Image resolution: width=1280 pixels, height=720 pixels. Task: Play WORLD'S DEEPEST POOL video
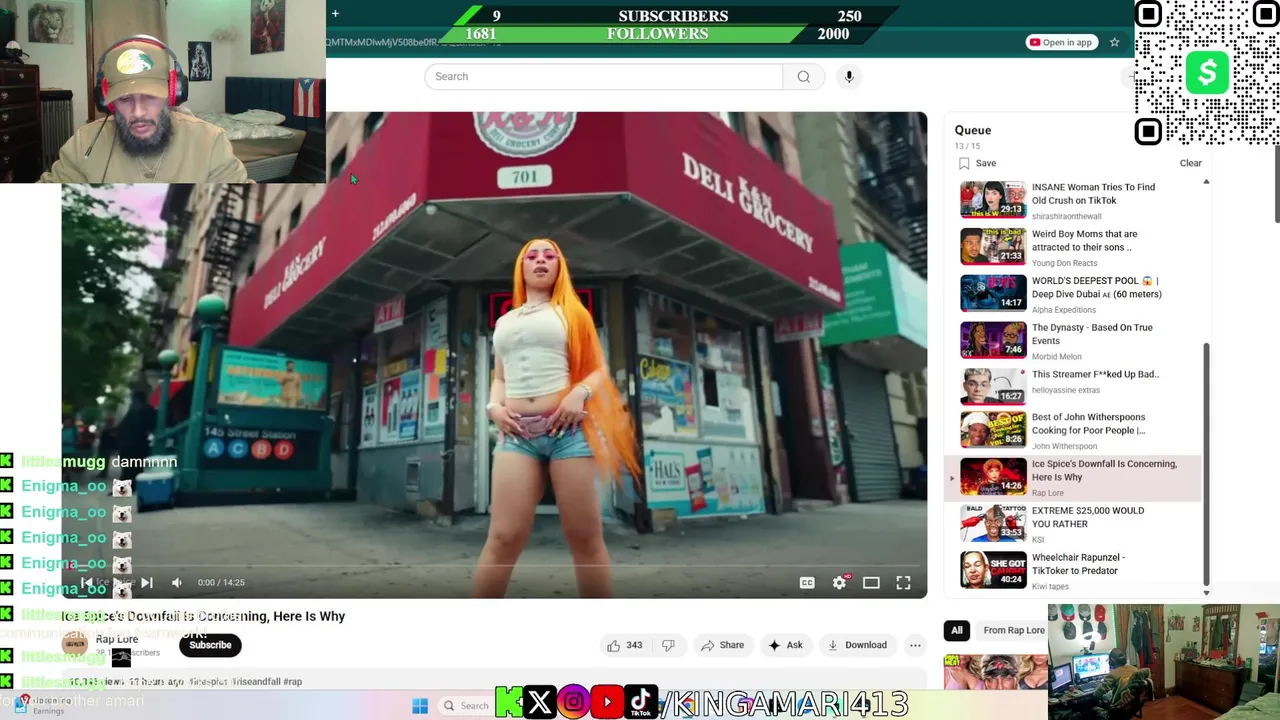tap(1096, 288)
